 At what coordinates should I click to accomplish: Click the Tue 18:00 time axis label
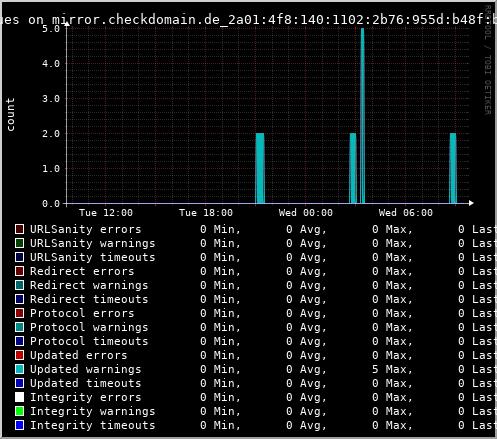pyautogui.click(x=206, y=213)
